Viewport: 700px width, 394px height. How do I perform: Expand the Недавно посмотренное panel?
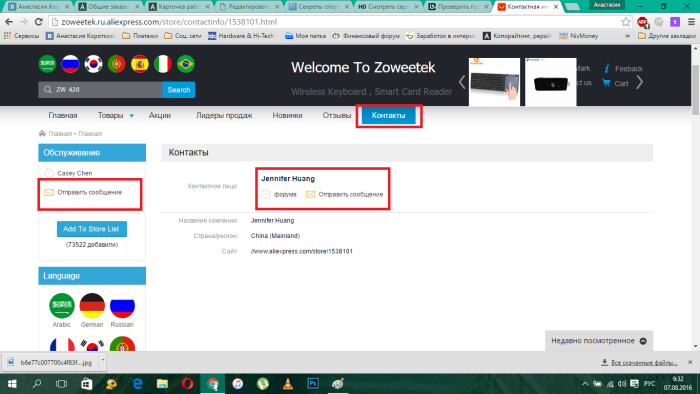643,341
